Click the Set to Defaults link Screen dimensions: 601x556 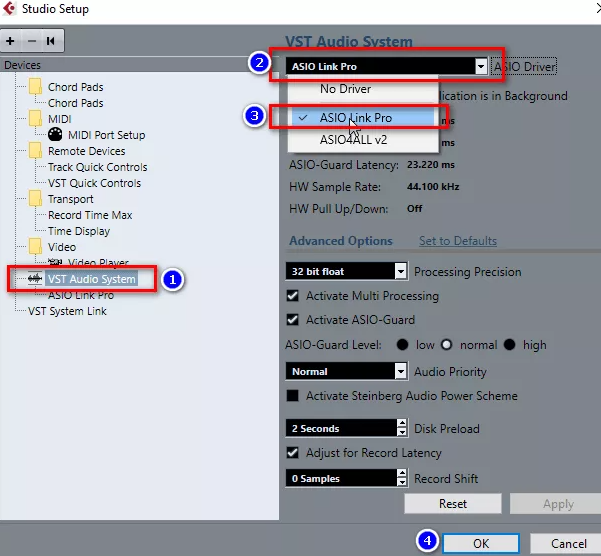point(458,241)
